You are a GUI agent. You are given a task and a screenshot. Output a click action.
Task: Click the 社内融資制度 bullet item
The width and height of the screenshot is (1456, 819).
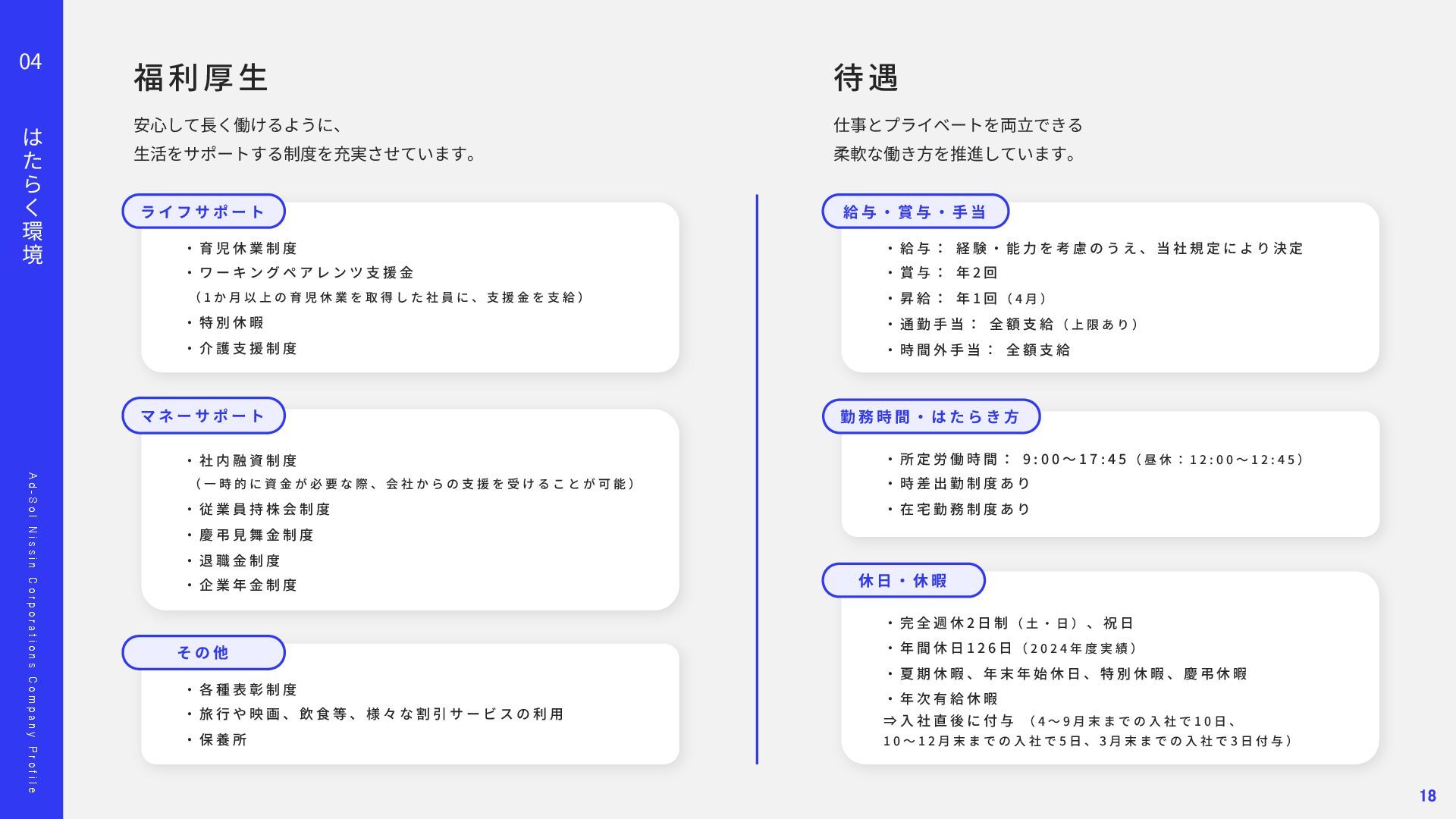click(248, 461)
